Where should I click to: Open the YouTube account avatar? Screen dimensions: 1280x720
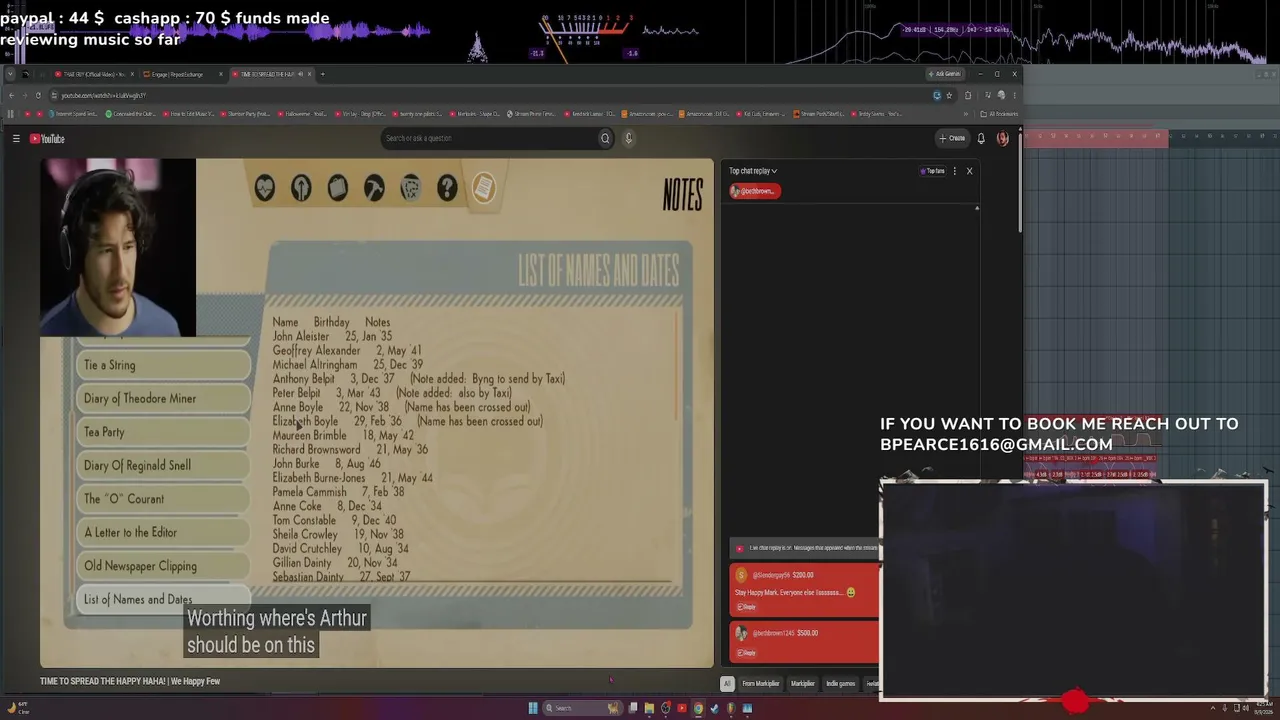1003,138
